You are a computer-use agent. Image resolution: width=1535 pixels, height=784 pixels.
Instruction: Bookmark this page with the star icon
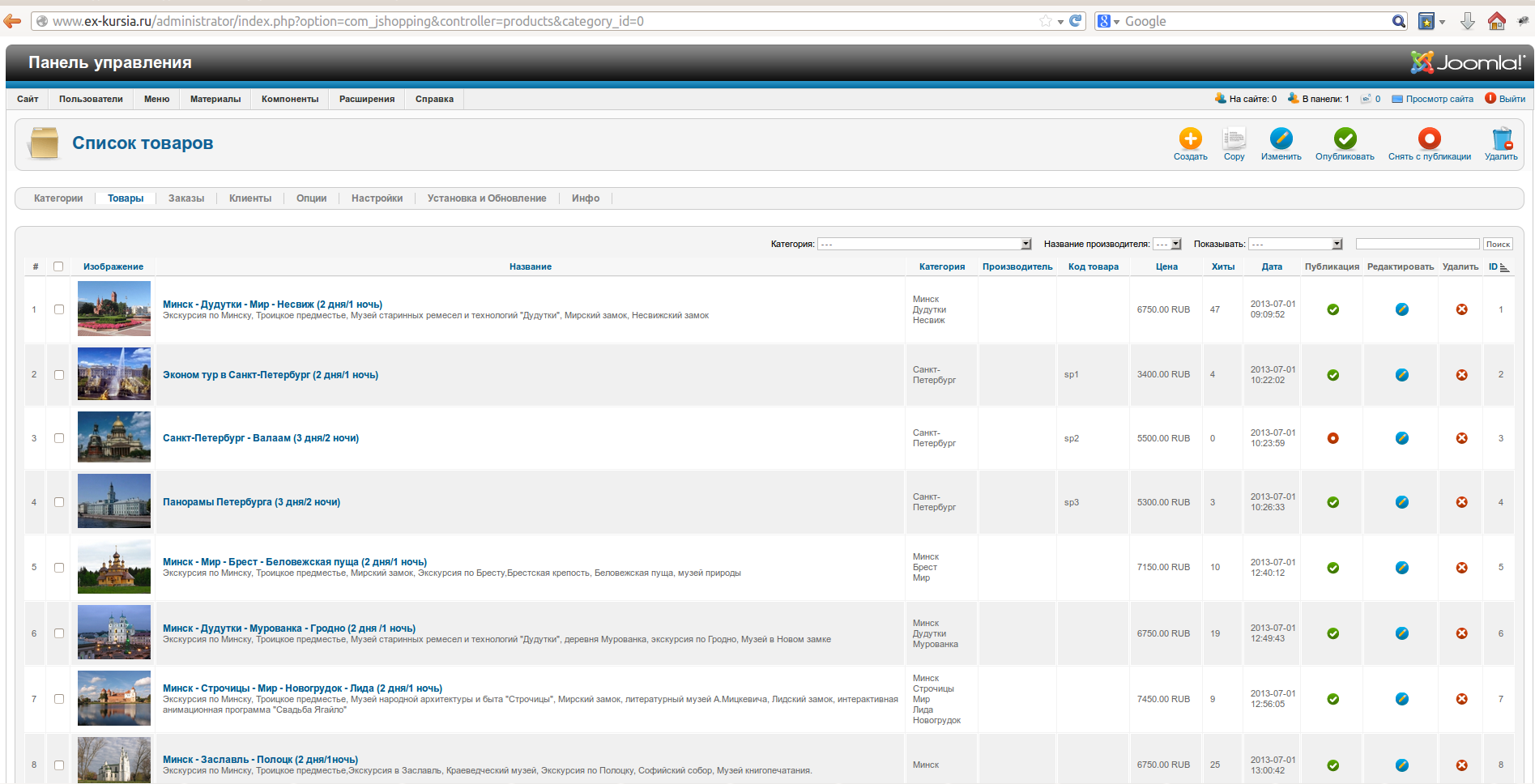click(x=1046, y=21)
